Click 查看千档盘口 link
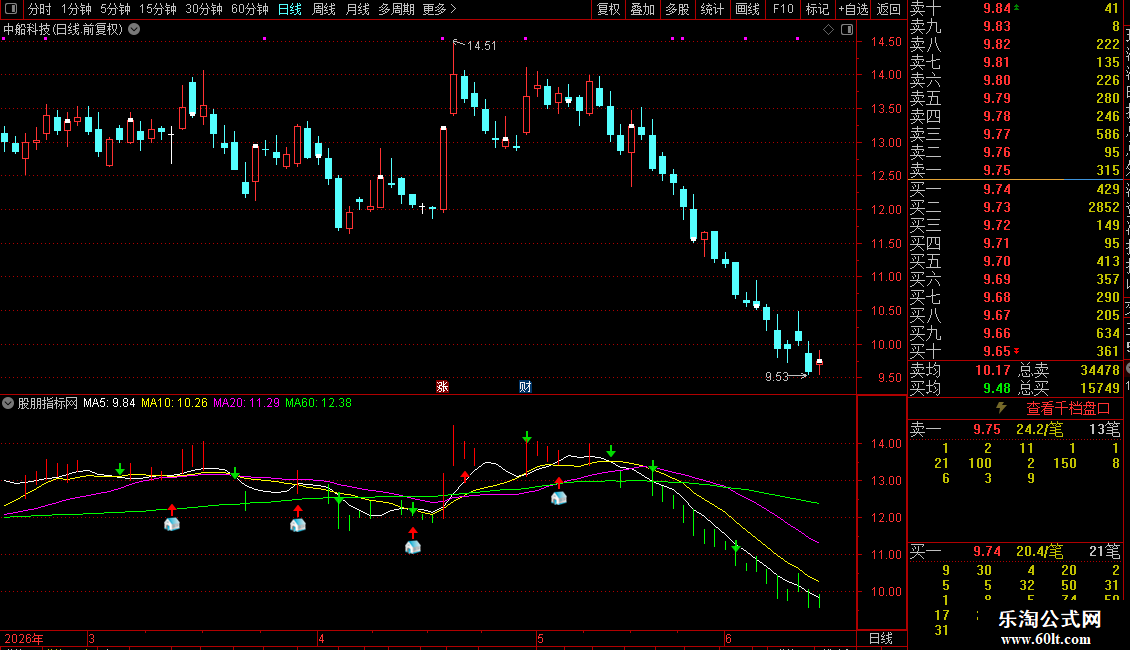The image size is (1130, 650). click(1068, 409)
